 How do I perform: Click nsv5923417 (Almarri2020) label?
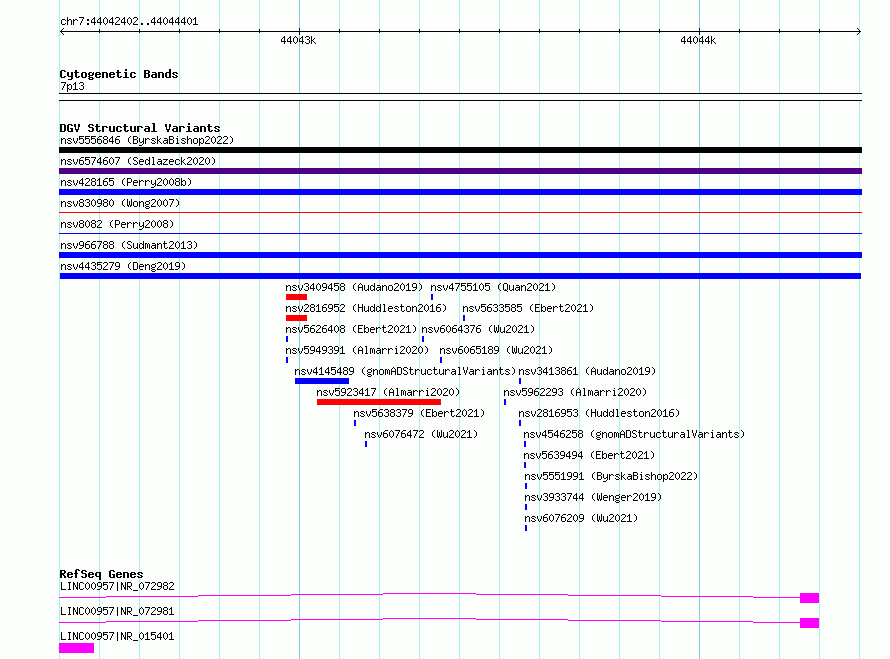[x=388, y=392]
